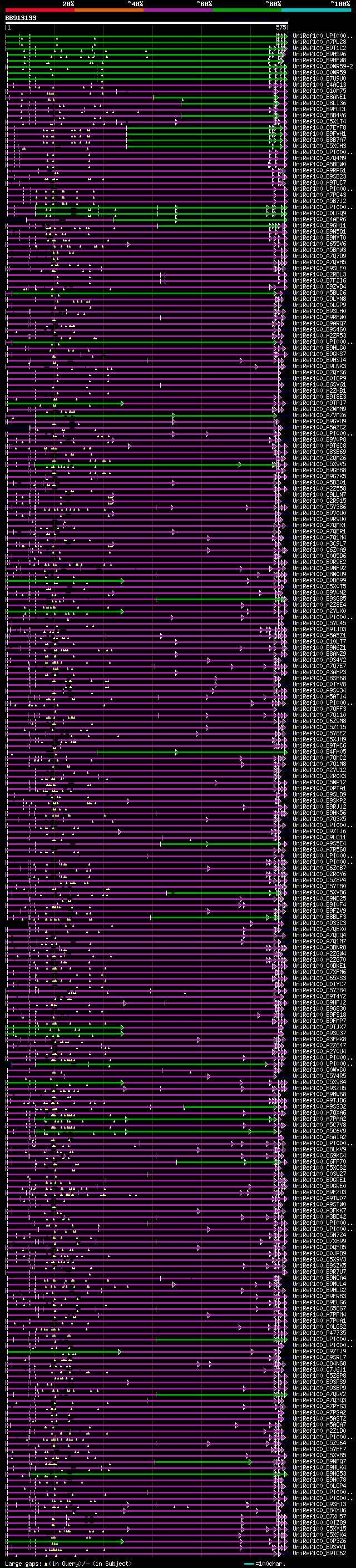The image size is (356, 1568).
Task: Select hit label UniRef100_C0LGP9
Action: (319, 305)
